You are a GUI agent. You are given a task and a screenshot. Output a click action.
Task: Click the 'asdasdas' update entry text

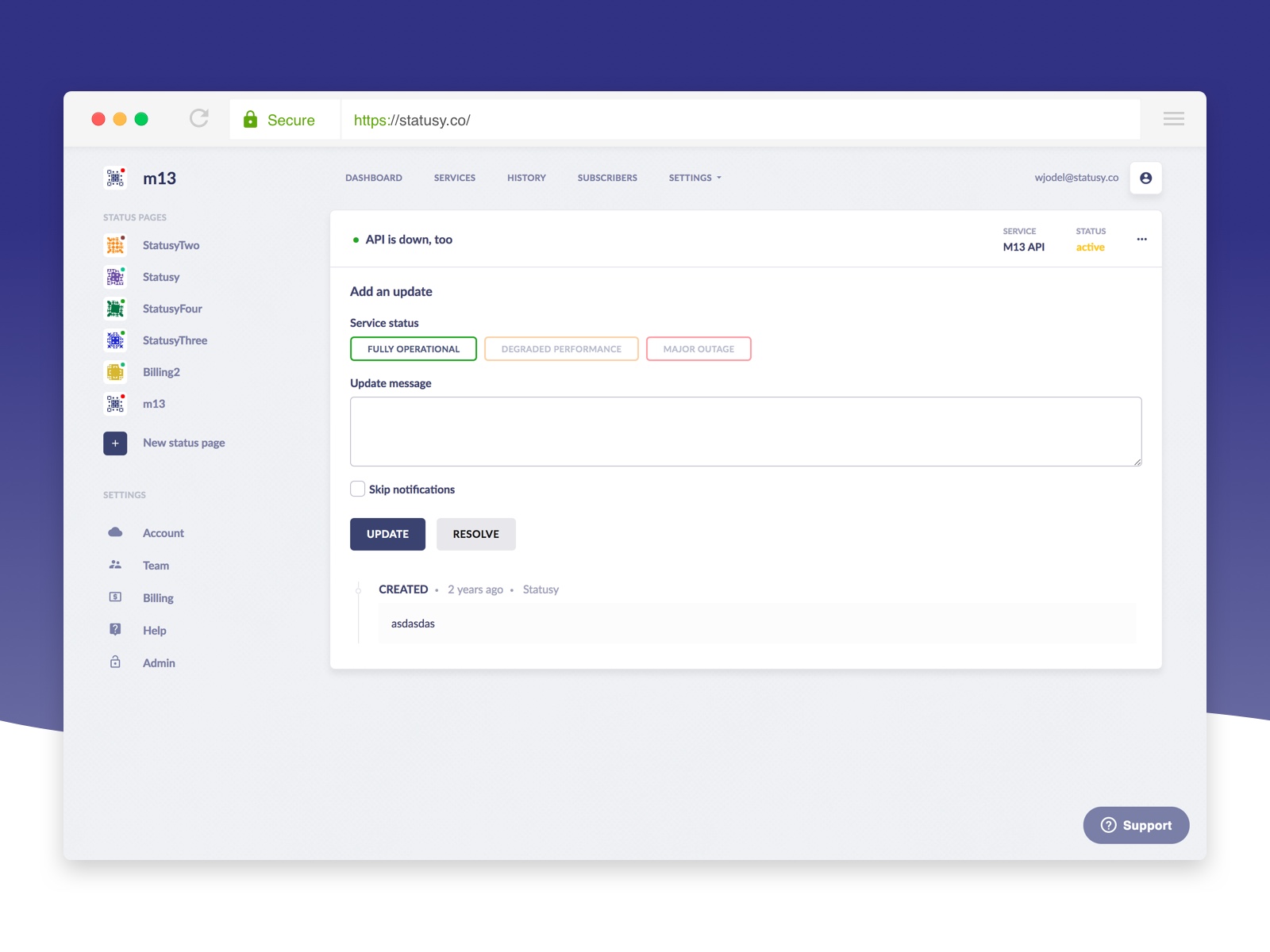(413, 624)
